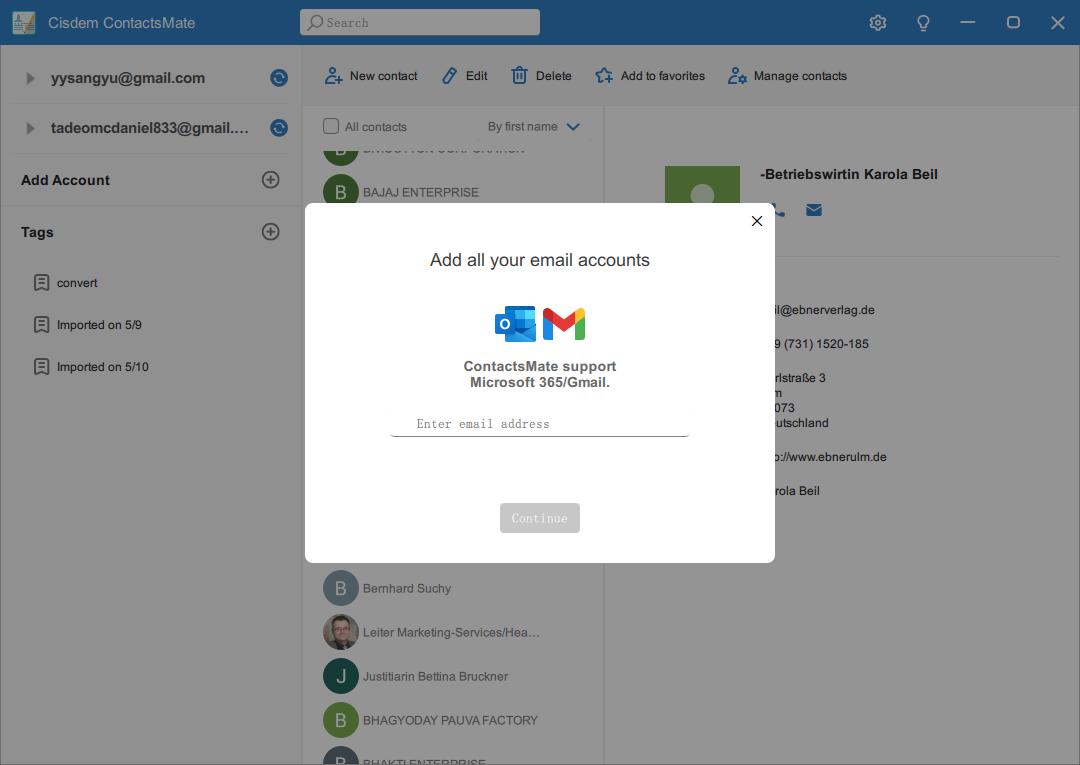Add a new account using the plus icon

[x=270, y=180]
